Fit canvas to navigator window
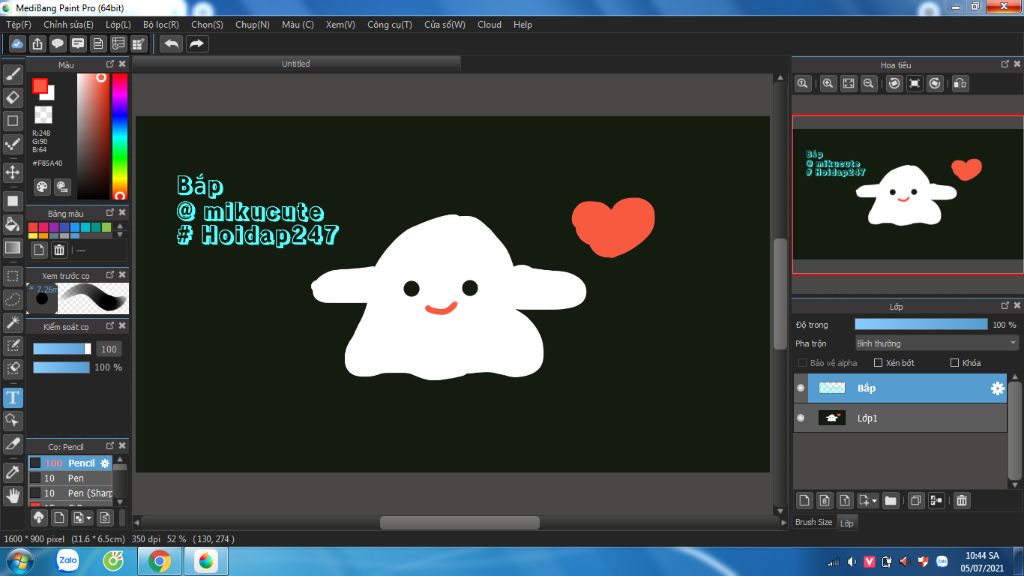Screen dimensions: 1024x576 pyautogui.click(x=848, y=84)
